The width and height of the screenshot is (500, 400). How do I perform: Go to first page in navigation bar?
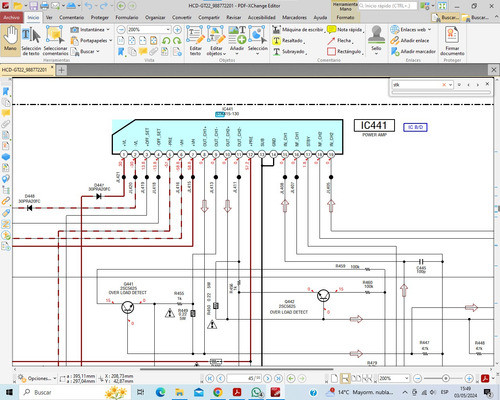pos(209,378)
